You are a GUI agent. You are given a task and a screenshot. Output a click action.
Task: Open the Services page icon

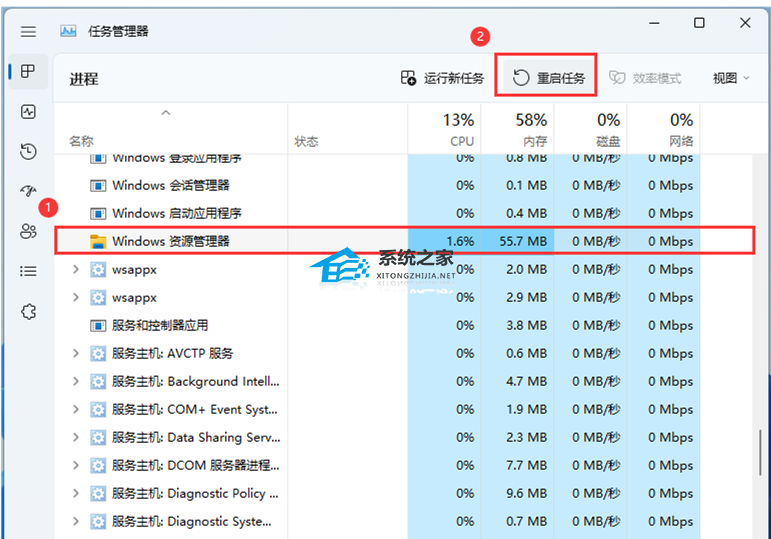(x=28, y=311)
